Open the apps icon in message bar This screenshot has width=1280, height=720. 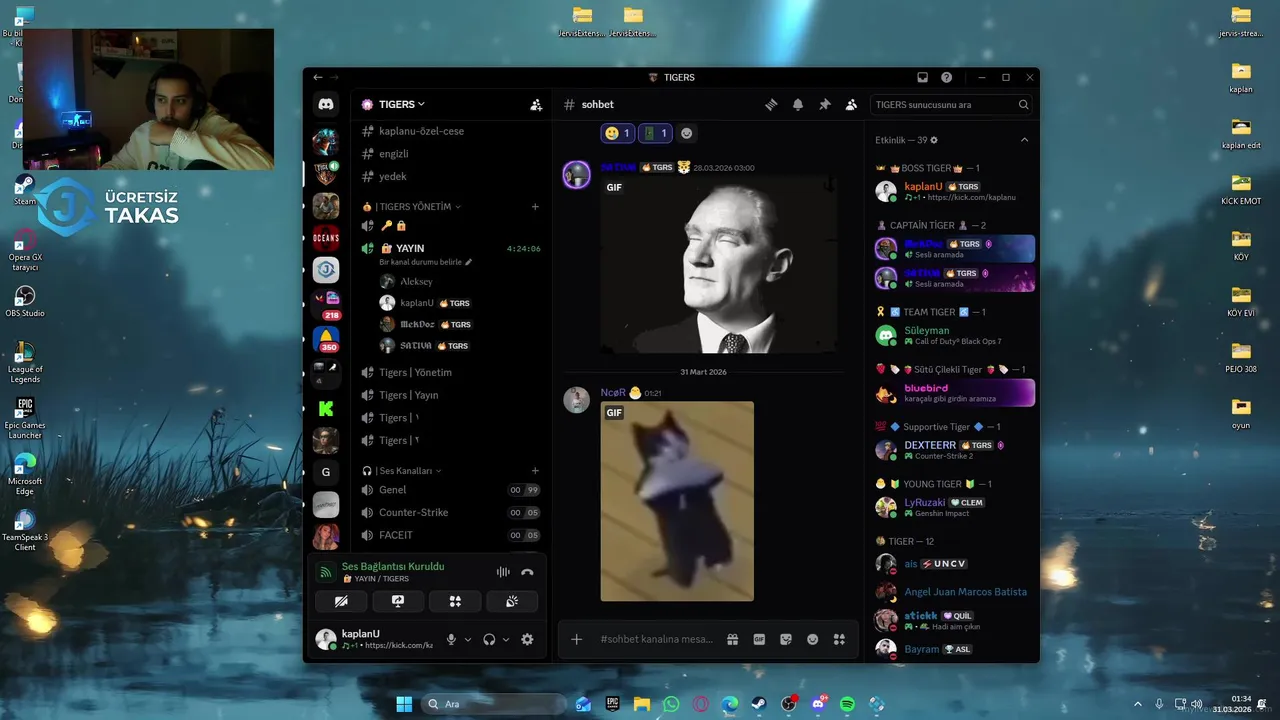pyautogui.click(x=839, y=639)
